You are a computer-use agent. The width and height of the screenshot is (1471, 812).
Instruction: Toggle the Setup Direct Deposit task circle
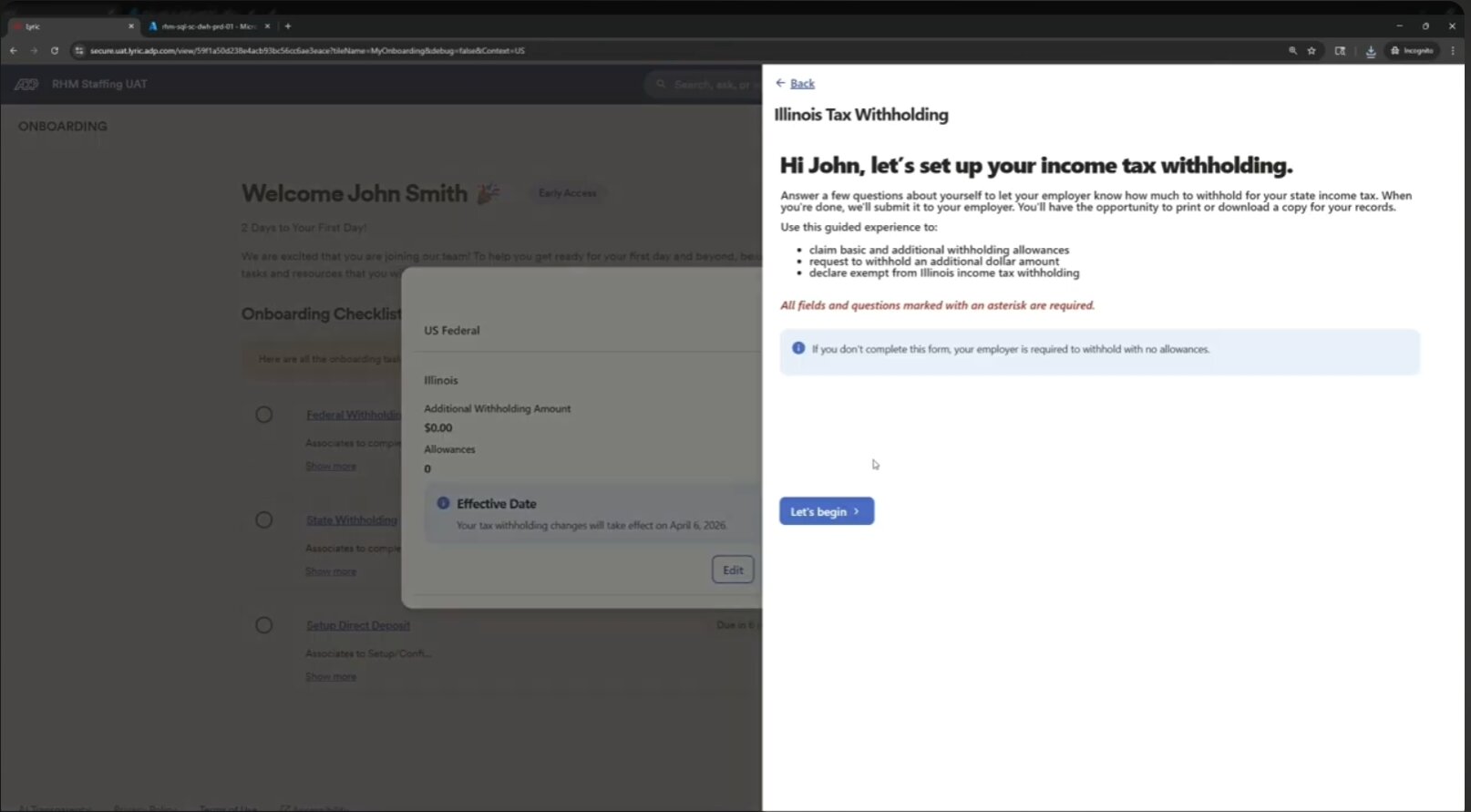(x=264, y=625)
